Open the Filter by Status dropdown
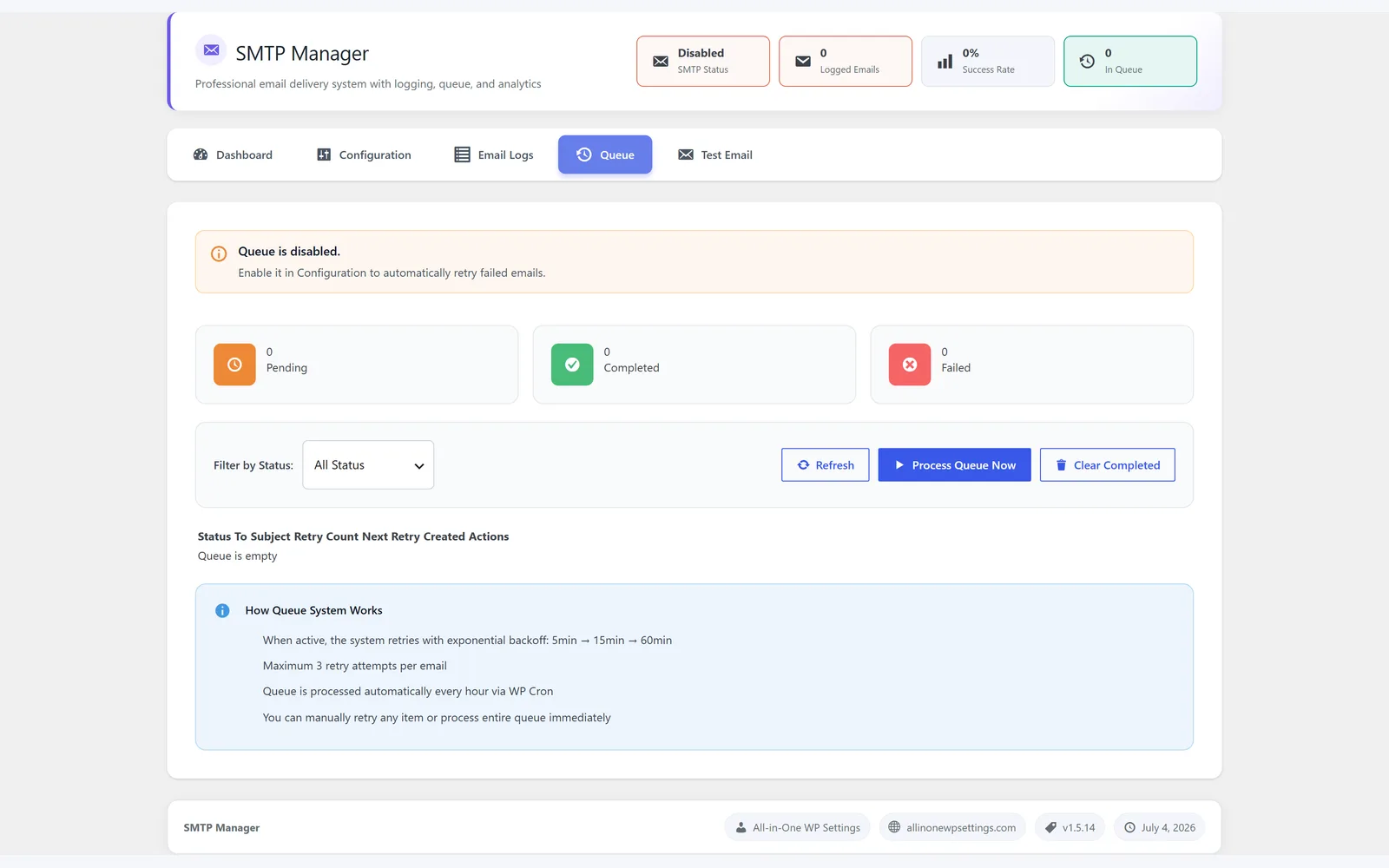The width and height of the screenshot is (1389, 868). pos(368,465)
